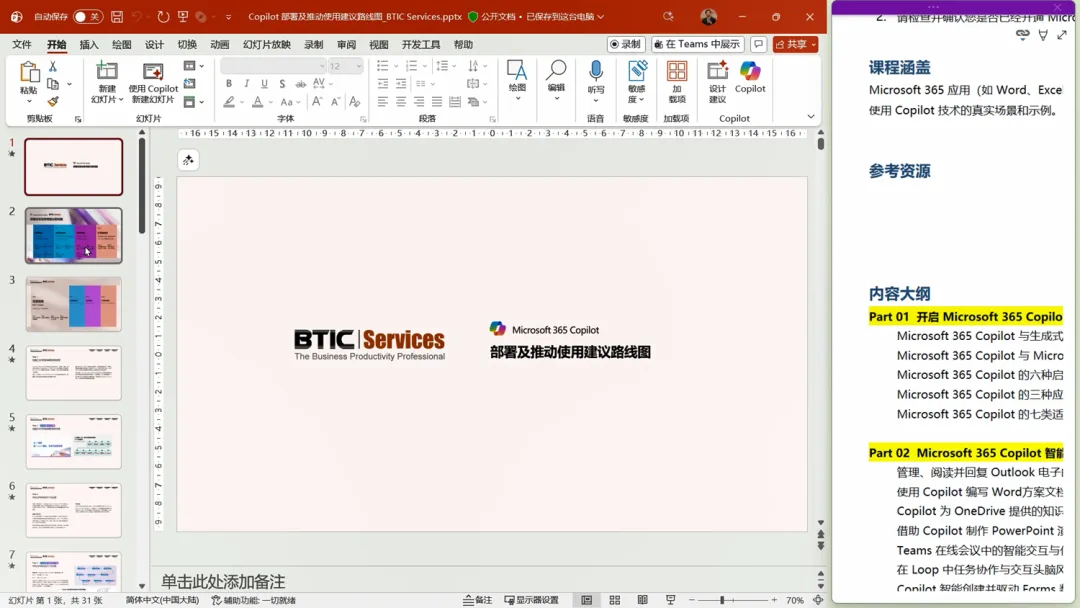The width and height of the screenshot is (1080, 608).
Task: Click notes area 单击此处添加备注
Action: coord(223,581)
